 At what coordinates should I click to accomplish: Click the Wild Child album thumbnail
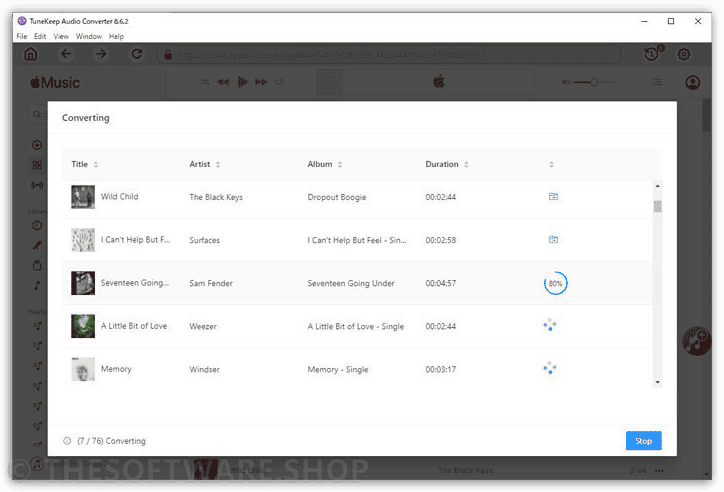point(83,197)
